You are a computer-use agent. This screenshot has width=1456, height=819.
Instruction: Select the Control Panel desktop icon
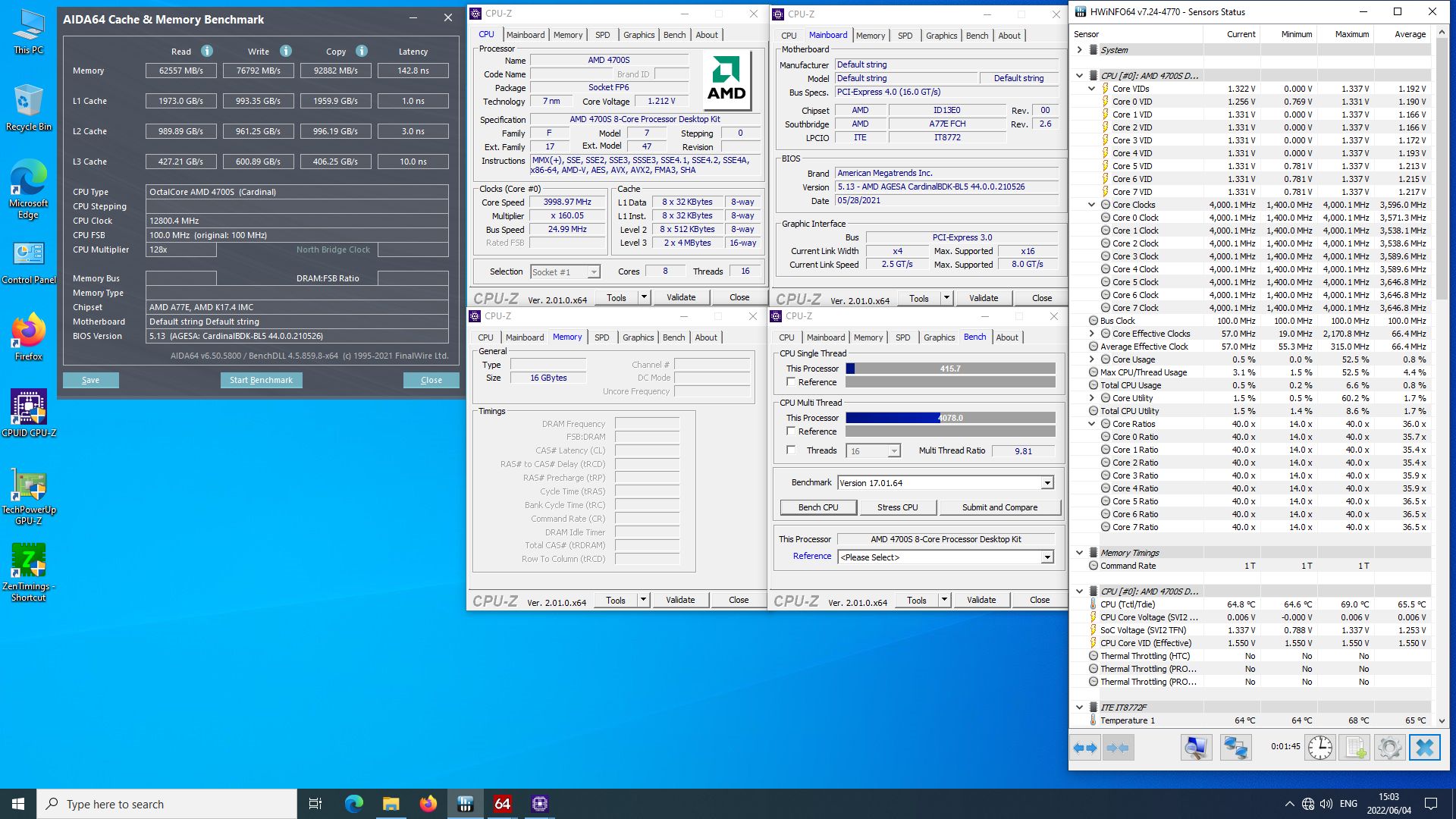point(29,263)
